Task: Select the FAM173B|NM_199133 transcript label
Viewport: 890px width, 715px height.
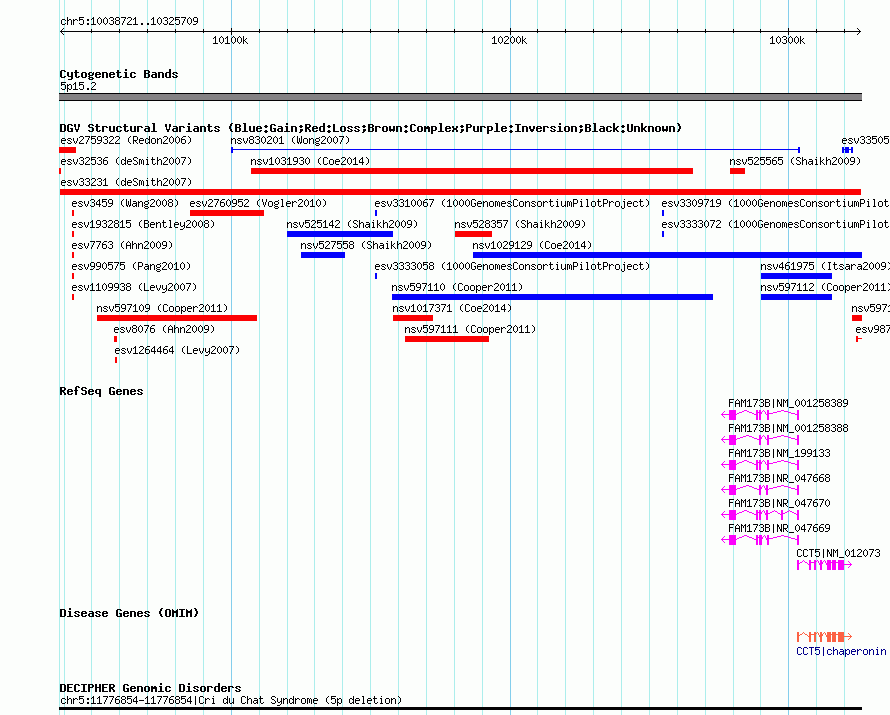Action: click(779, 453)
